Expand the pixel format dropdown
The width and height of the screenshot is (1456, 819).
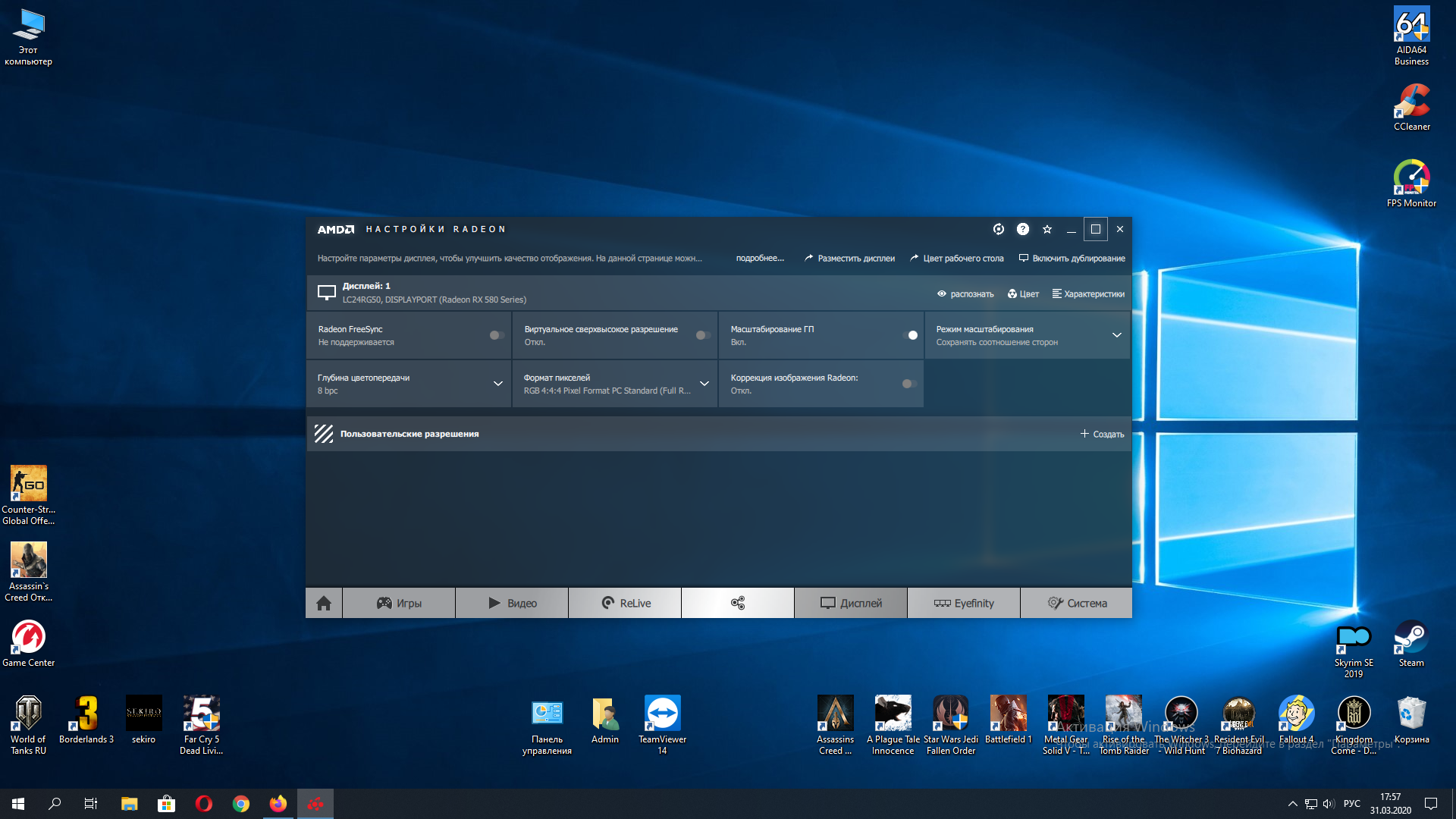click(x=704, y=384)
